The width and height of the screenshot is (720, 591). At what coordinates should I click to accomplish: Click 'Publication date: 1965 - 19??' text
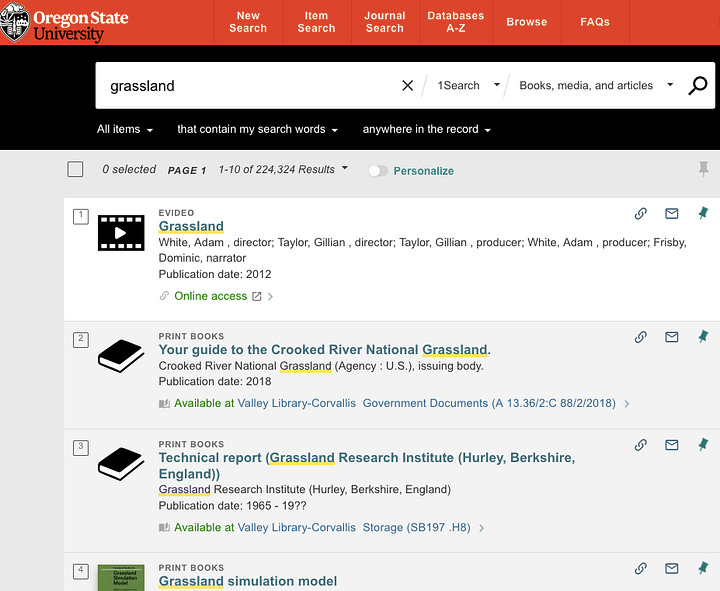(x=232, y=506)
